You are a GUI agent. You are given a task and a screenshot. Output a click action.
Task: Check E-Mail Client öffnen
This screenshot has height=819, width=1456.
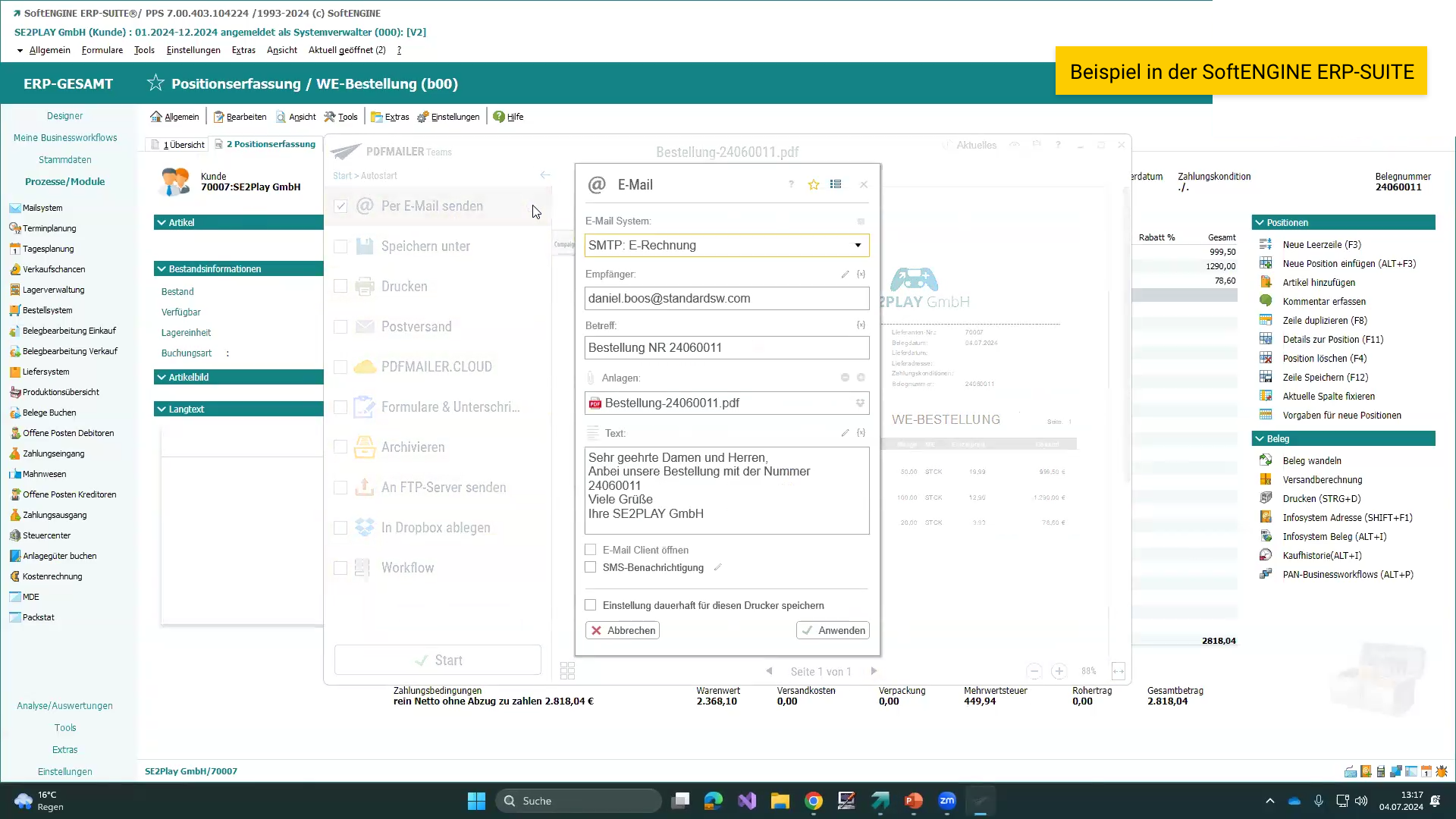click(x=591, y=550)
